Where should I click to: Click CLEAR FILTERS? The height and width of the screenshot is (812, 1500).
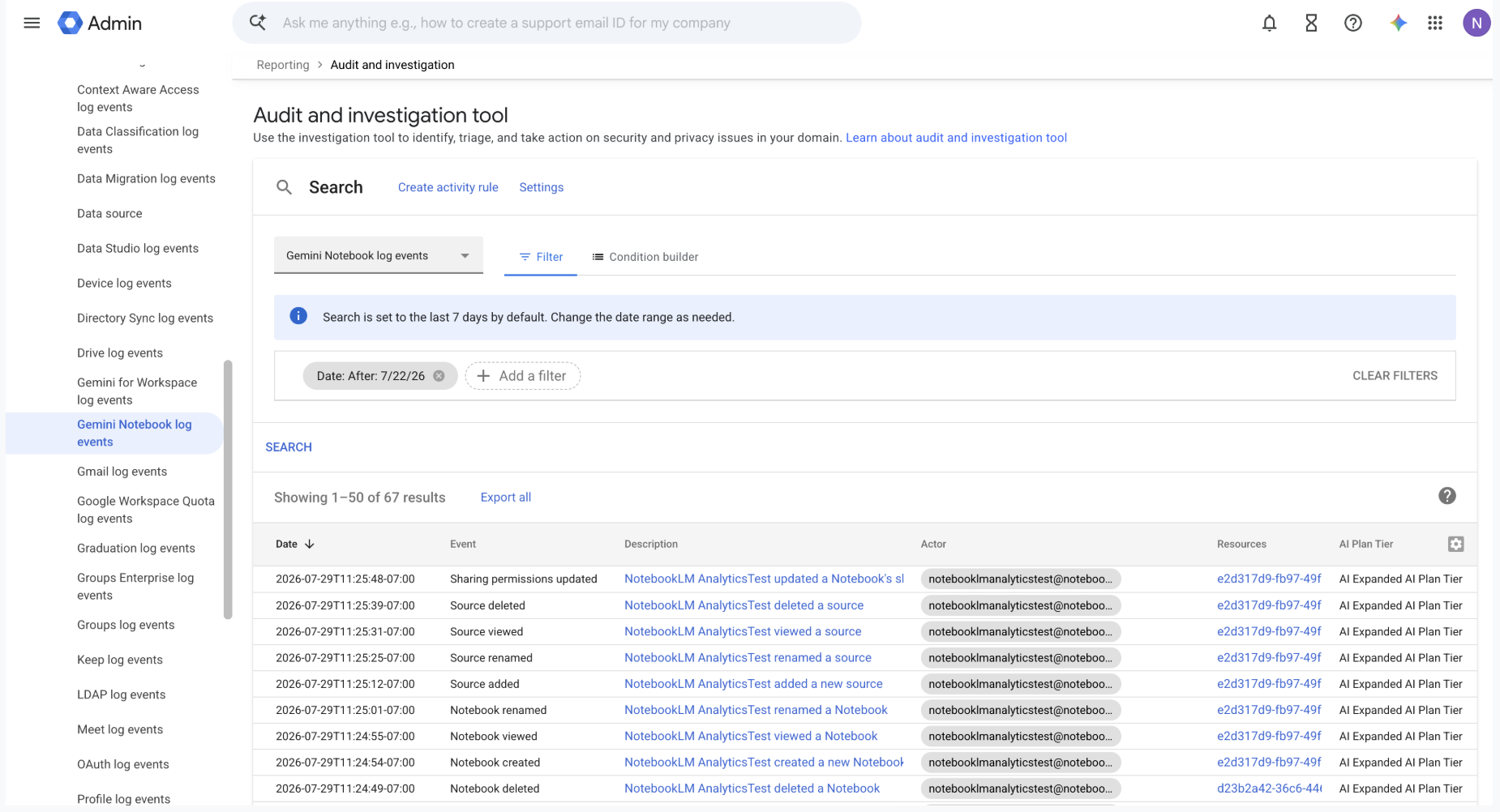coord(1395,376)
